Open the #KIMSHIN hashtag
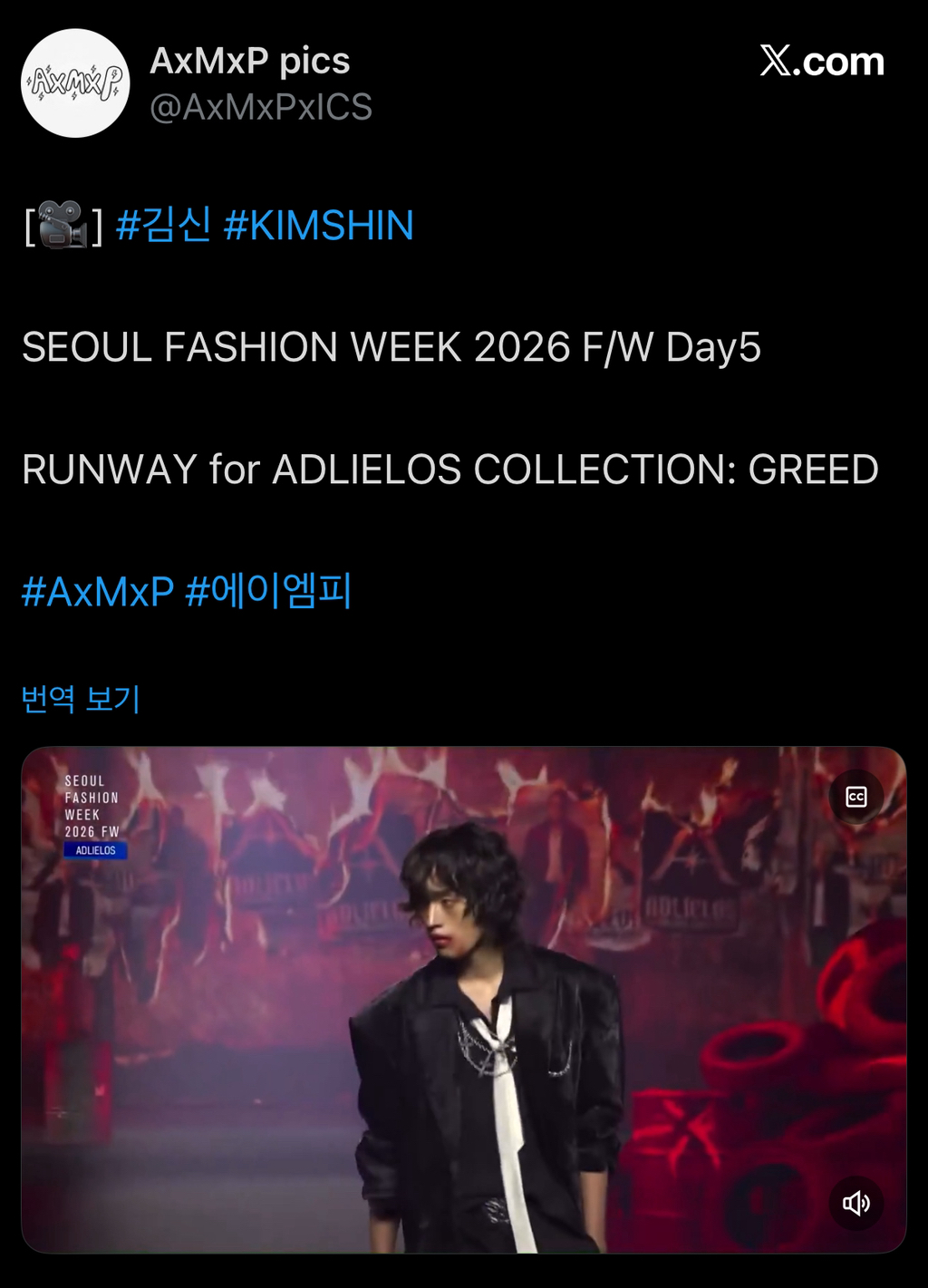 tap(318, 225)
